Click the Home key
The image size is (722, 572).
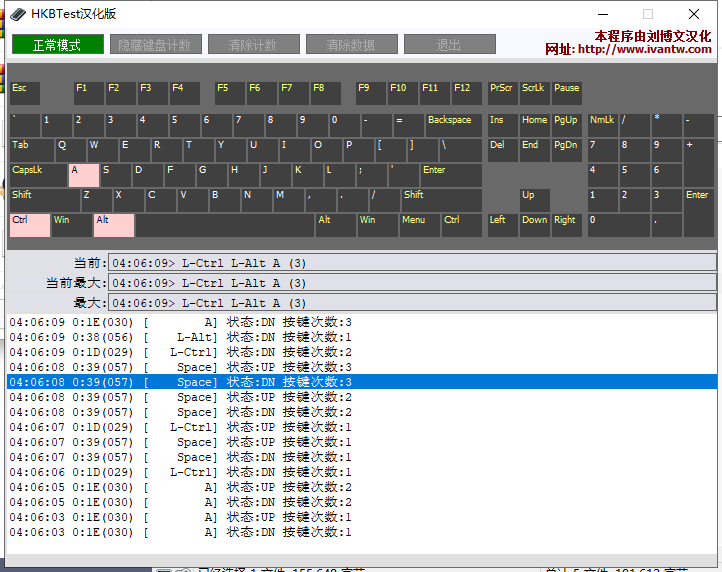[535, 125]
